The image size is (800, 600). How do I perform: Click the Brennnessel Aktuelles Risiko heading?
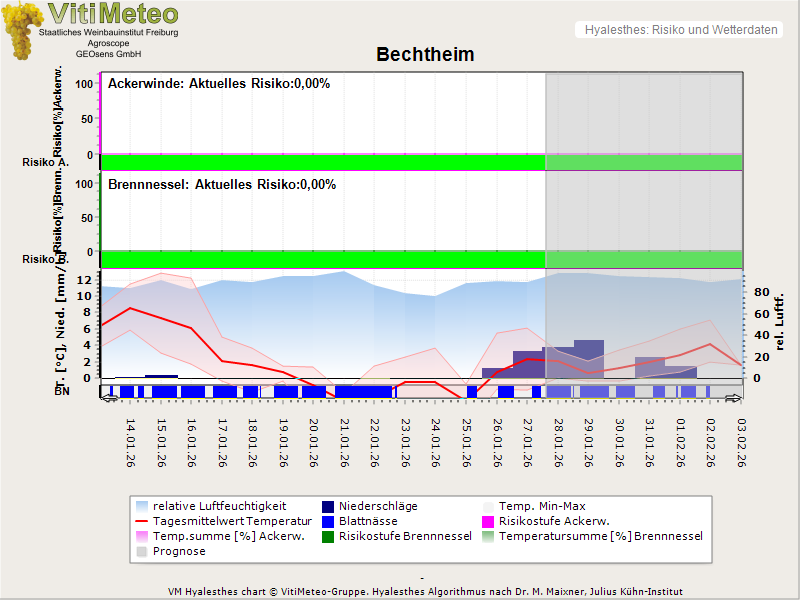[x=222, y=185]
